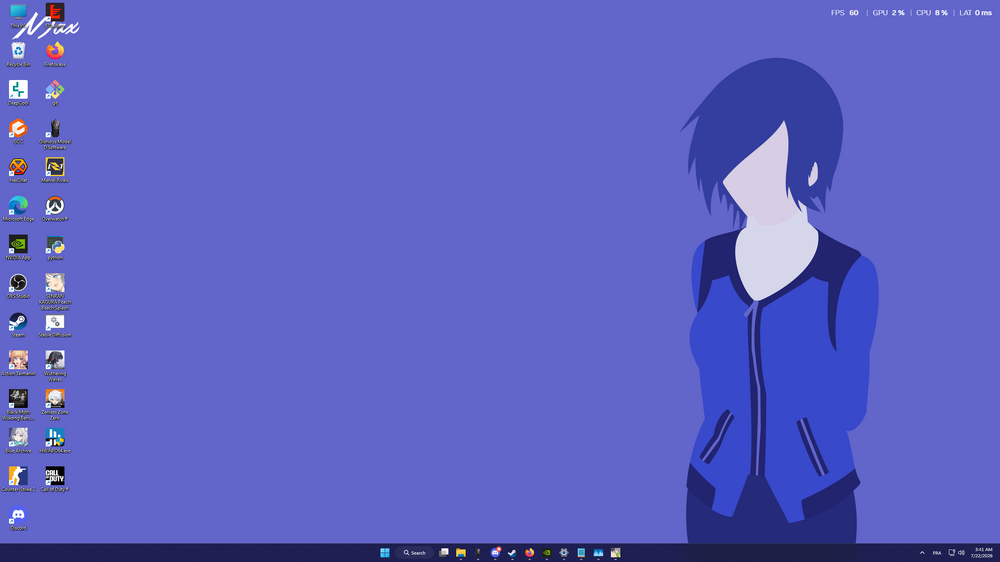Select the Overwatch desktop shortcut
This screenshot has height=562, width=1000.
coord(55,209)
